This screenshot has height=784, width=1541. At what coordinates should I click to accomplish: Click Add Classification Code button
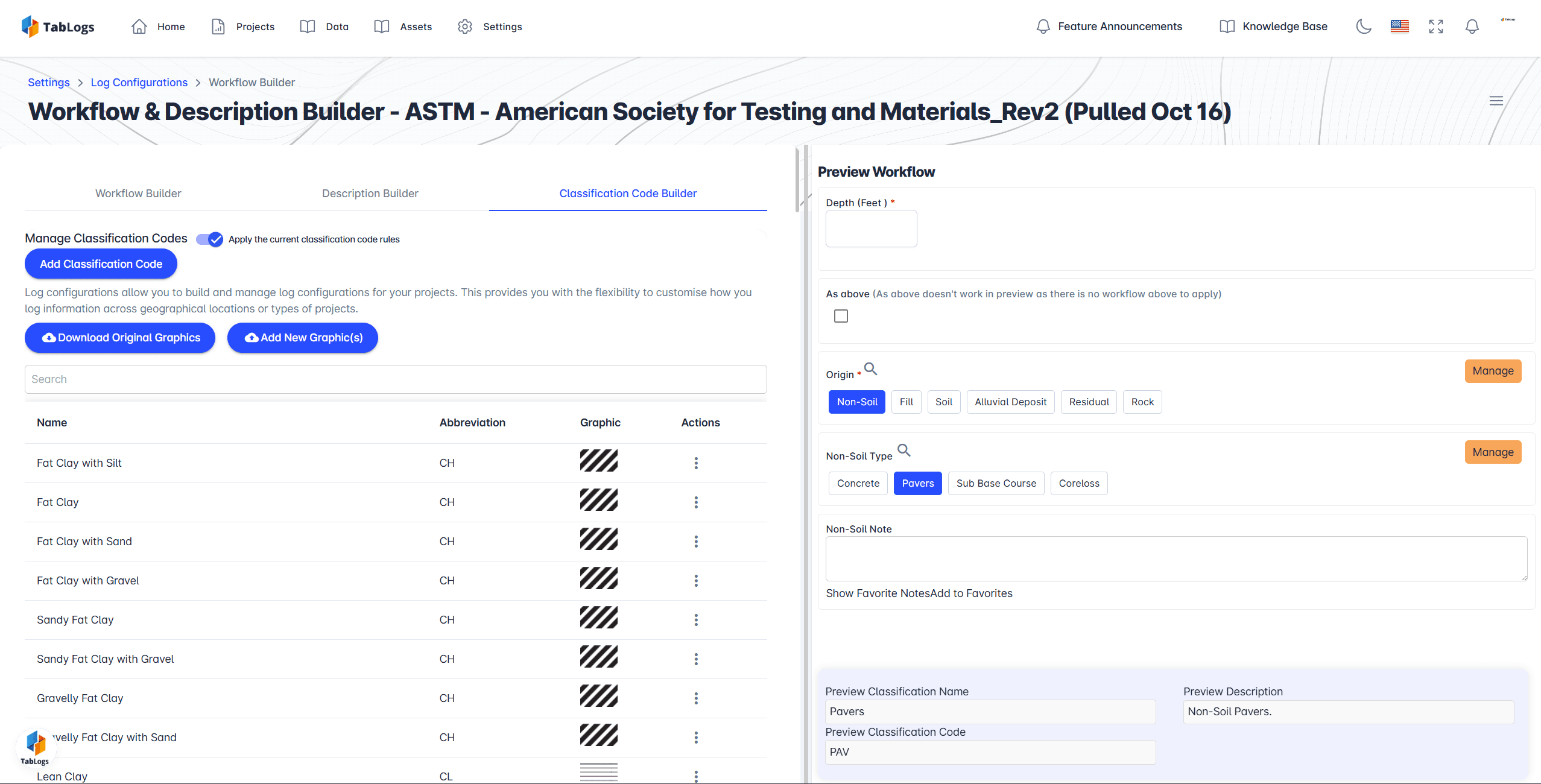click(x=101, y=264)
